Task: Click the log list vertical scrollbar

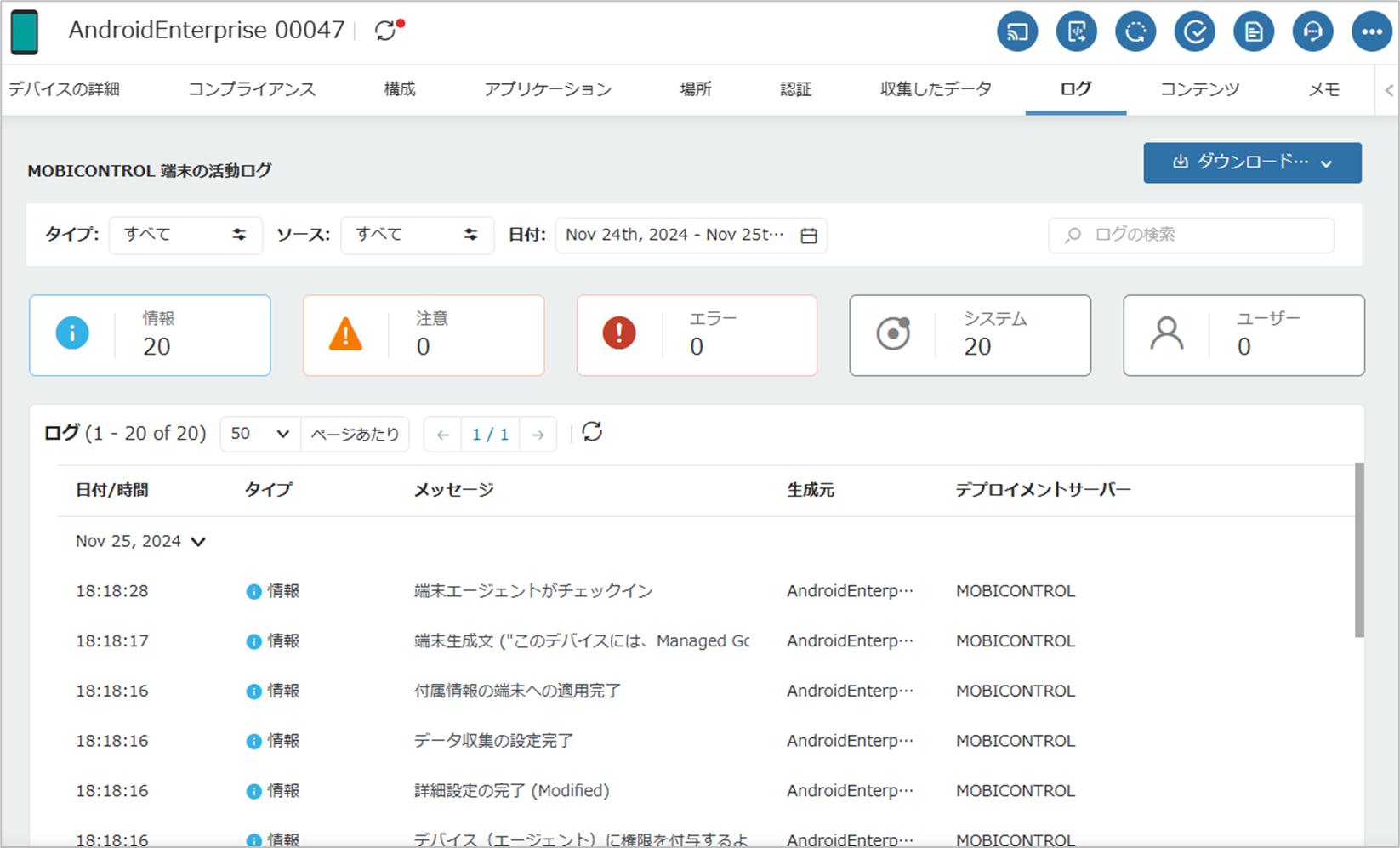Action: [x=1359, y=549]
